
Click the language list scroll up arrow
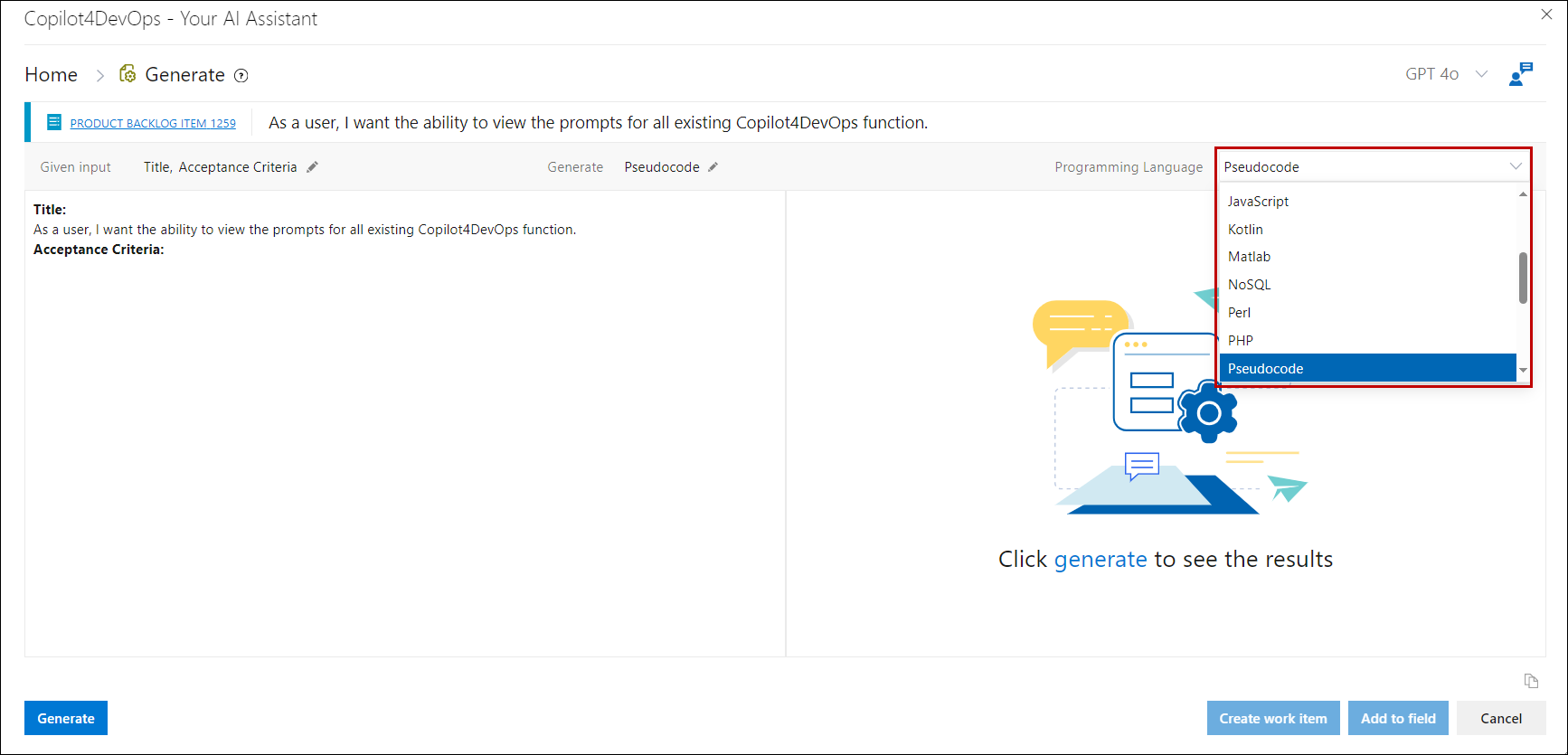click(1523, 194)
